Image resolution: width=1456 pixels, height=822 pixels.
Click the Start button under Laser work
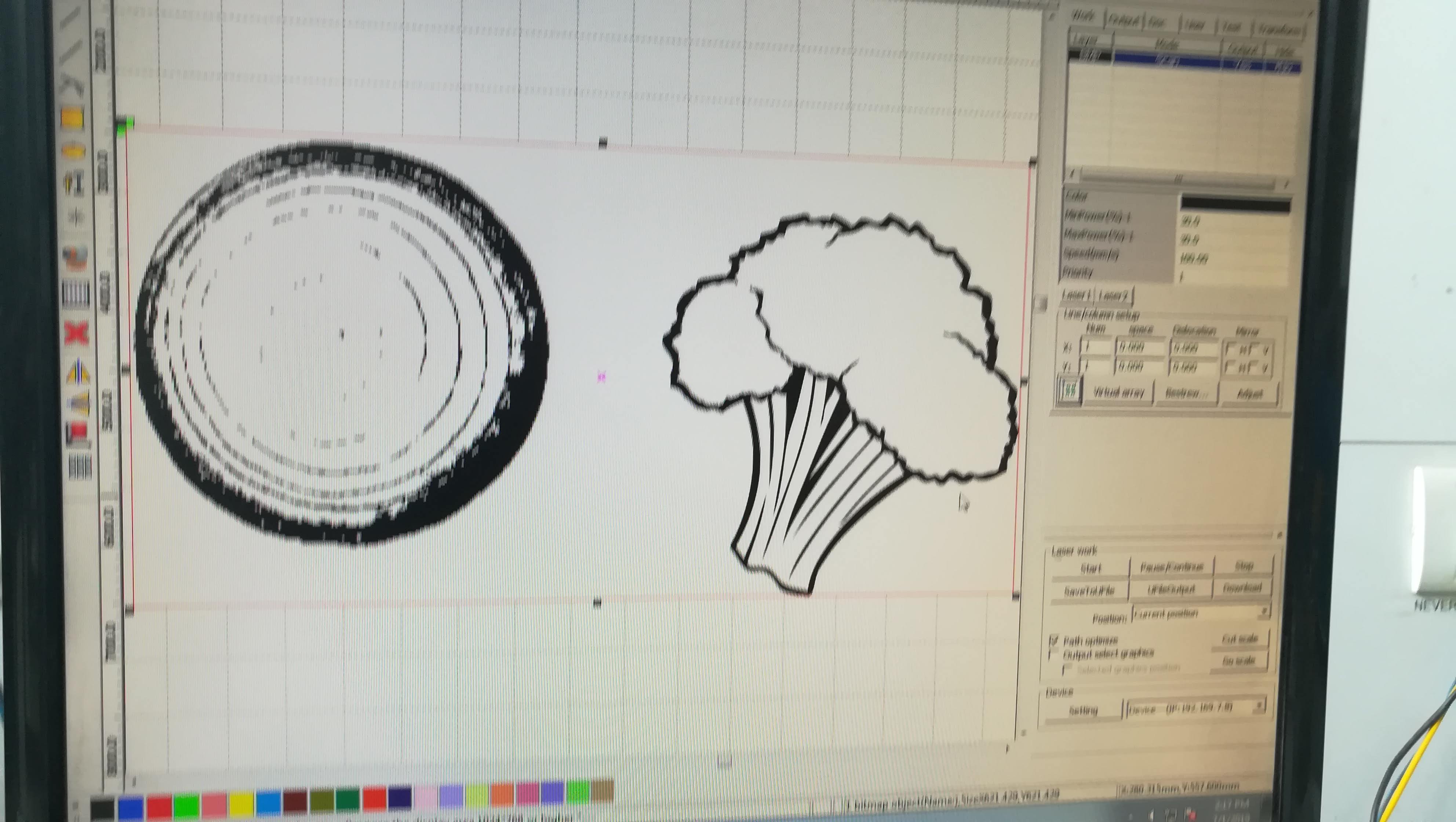pyautogui.click(x=1090, y=569)
